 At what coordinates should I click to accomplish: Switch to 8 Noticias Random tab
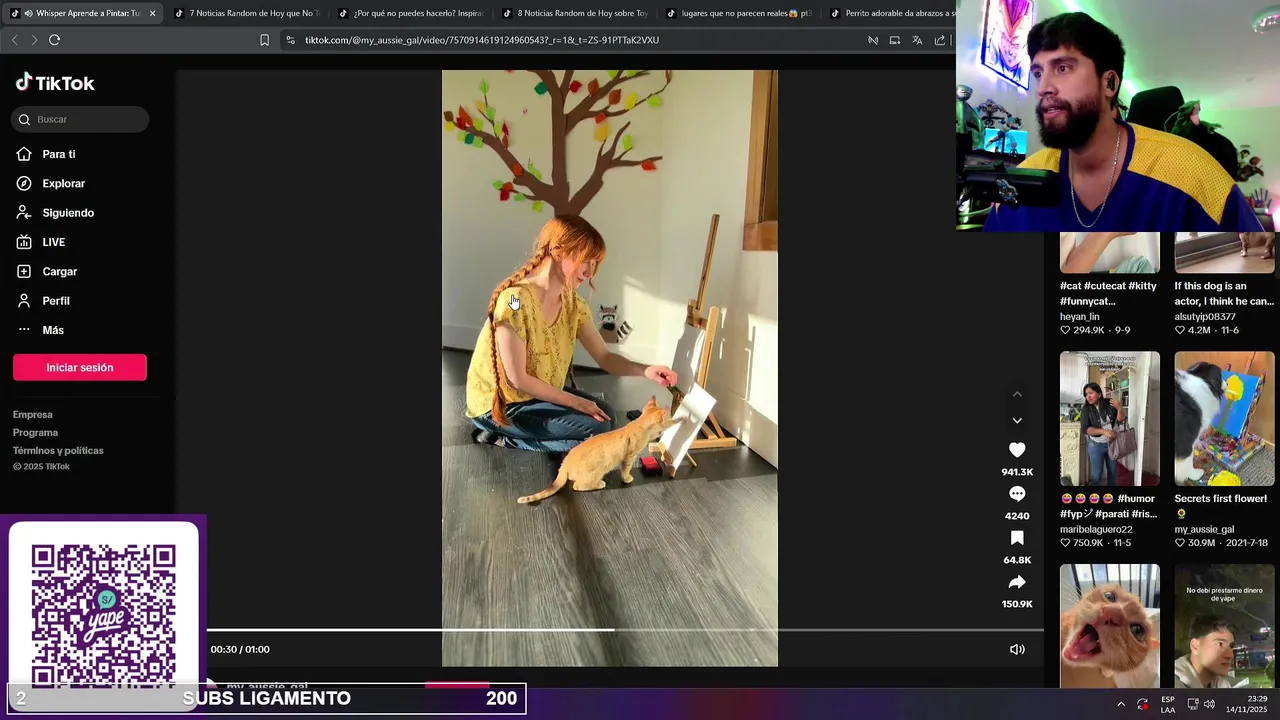(x=575, y=13)
